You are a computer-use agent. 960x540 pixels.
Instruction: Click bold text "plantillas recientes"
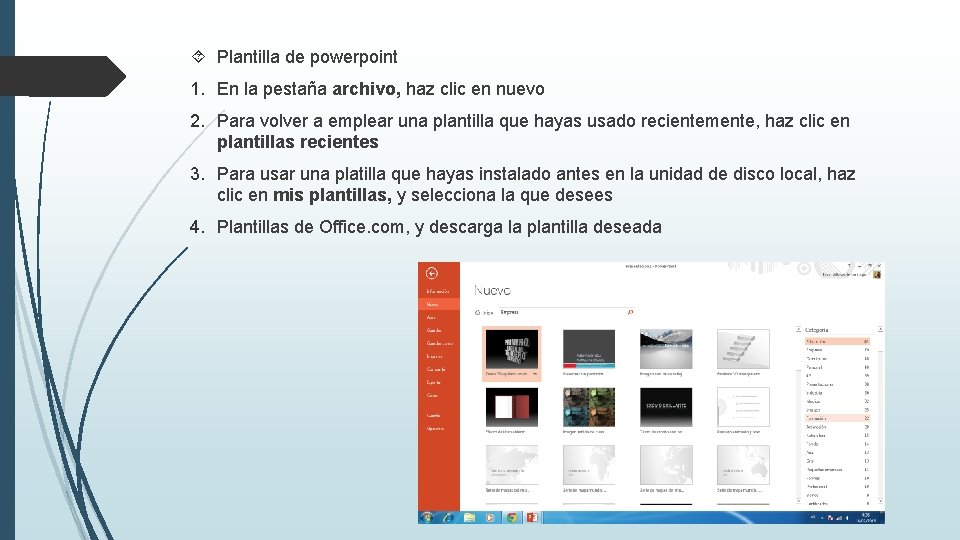298,142
